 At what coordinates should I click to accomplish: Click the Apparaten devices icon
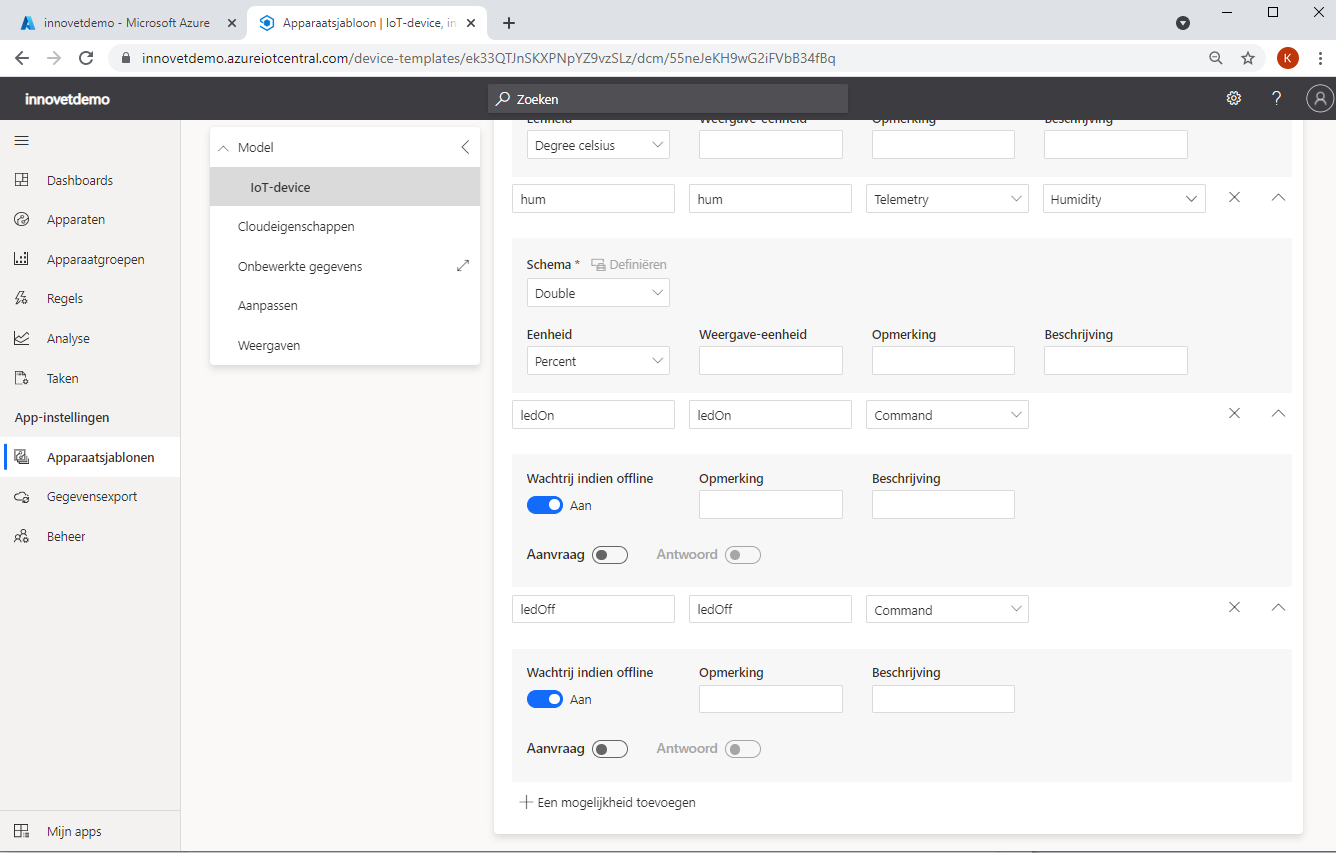point(22,219)
